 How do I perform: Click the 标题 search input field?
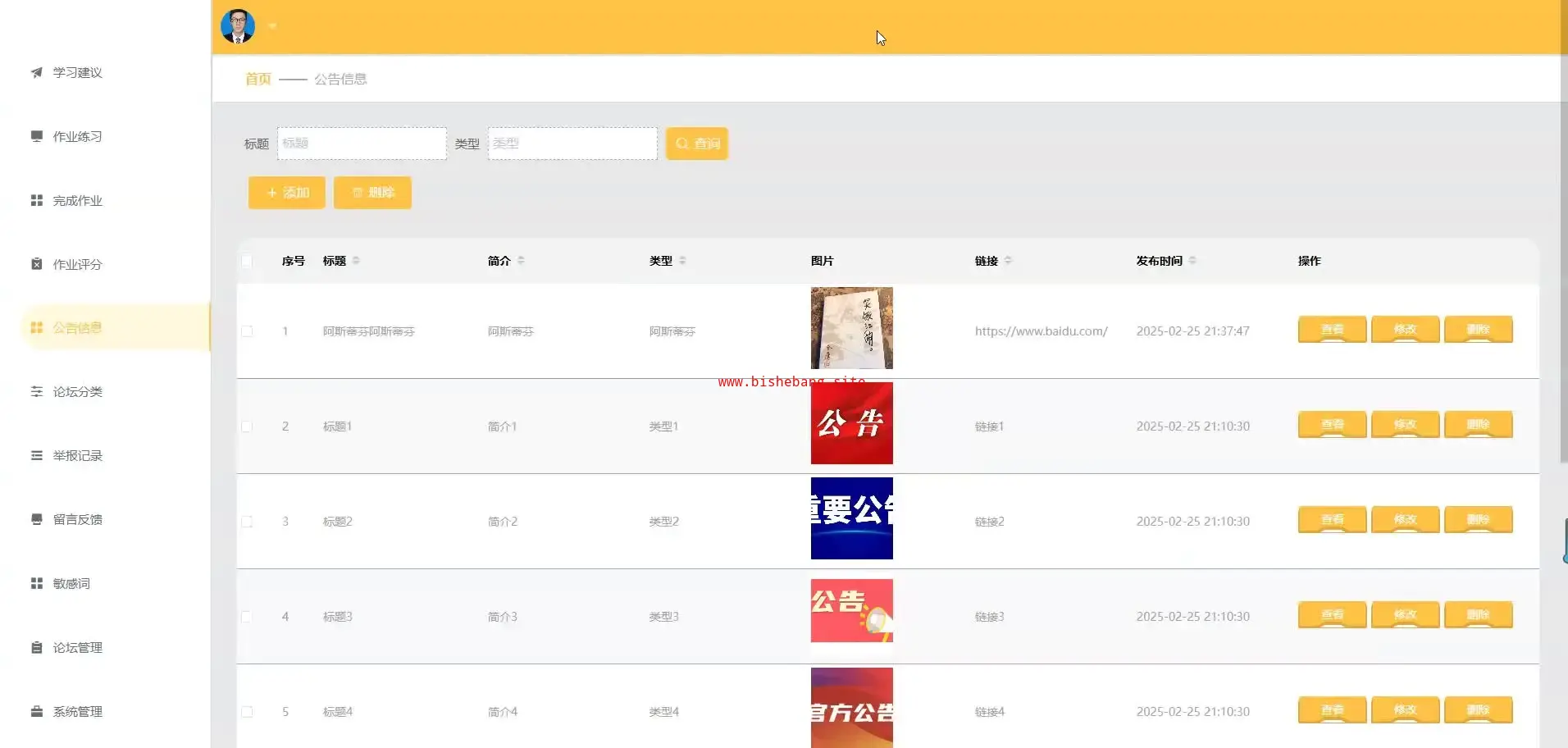[362, 144]
